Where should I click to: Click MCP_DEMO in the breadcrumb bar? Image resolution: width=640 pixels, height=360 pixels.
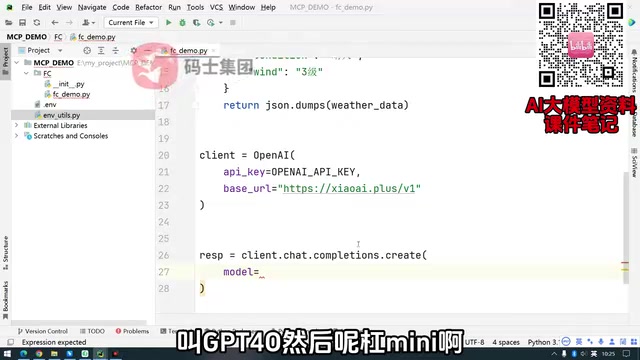click(27, 37)
